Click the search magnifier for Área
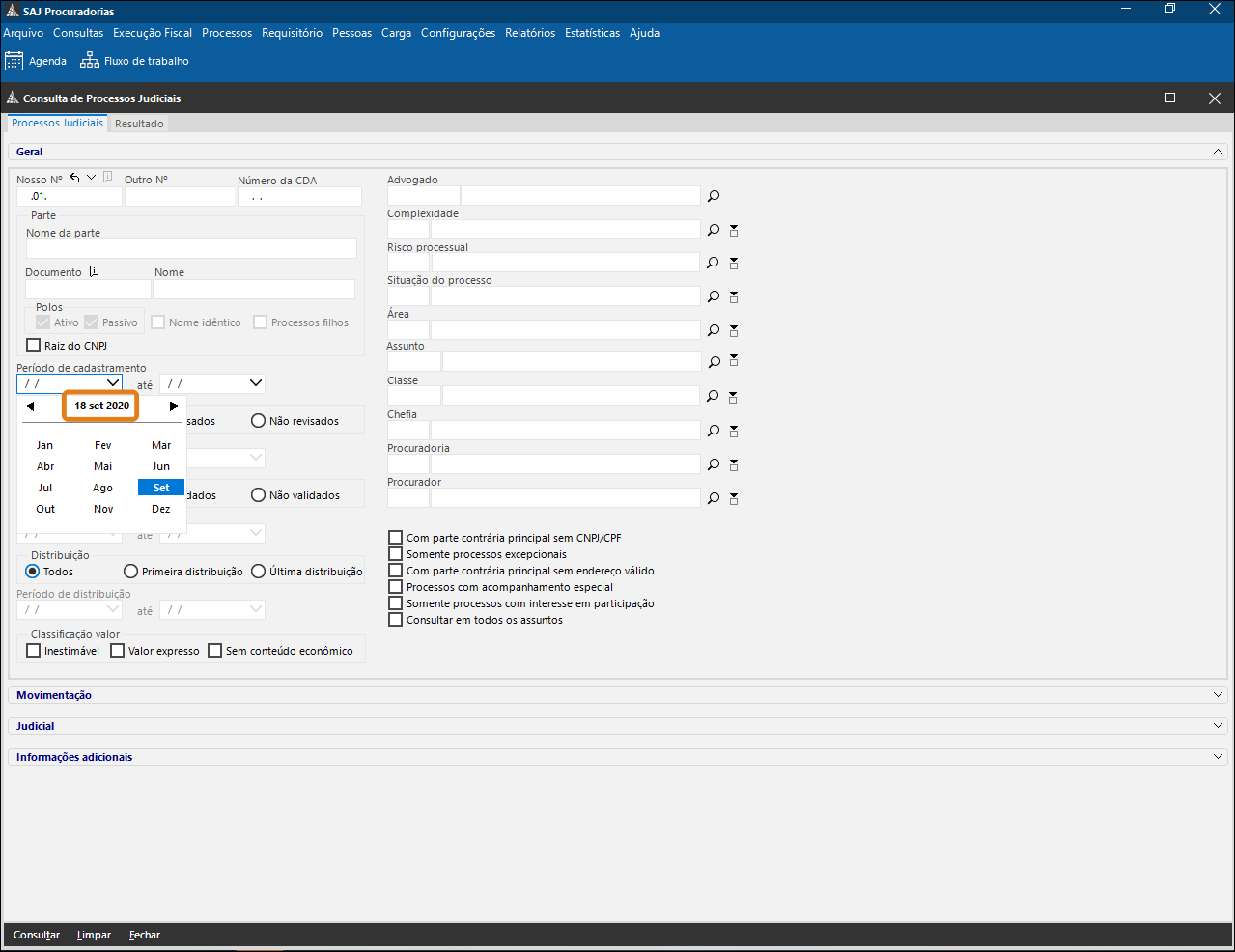The width and height of the screenshot is (1235, 952). 714,330
